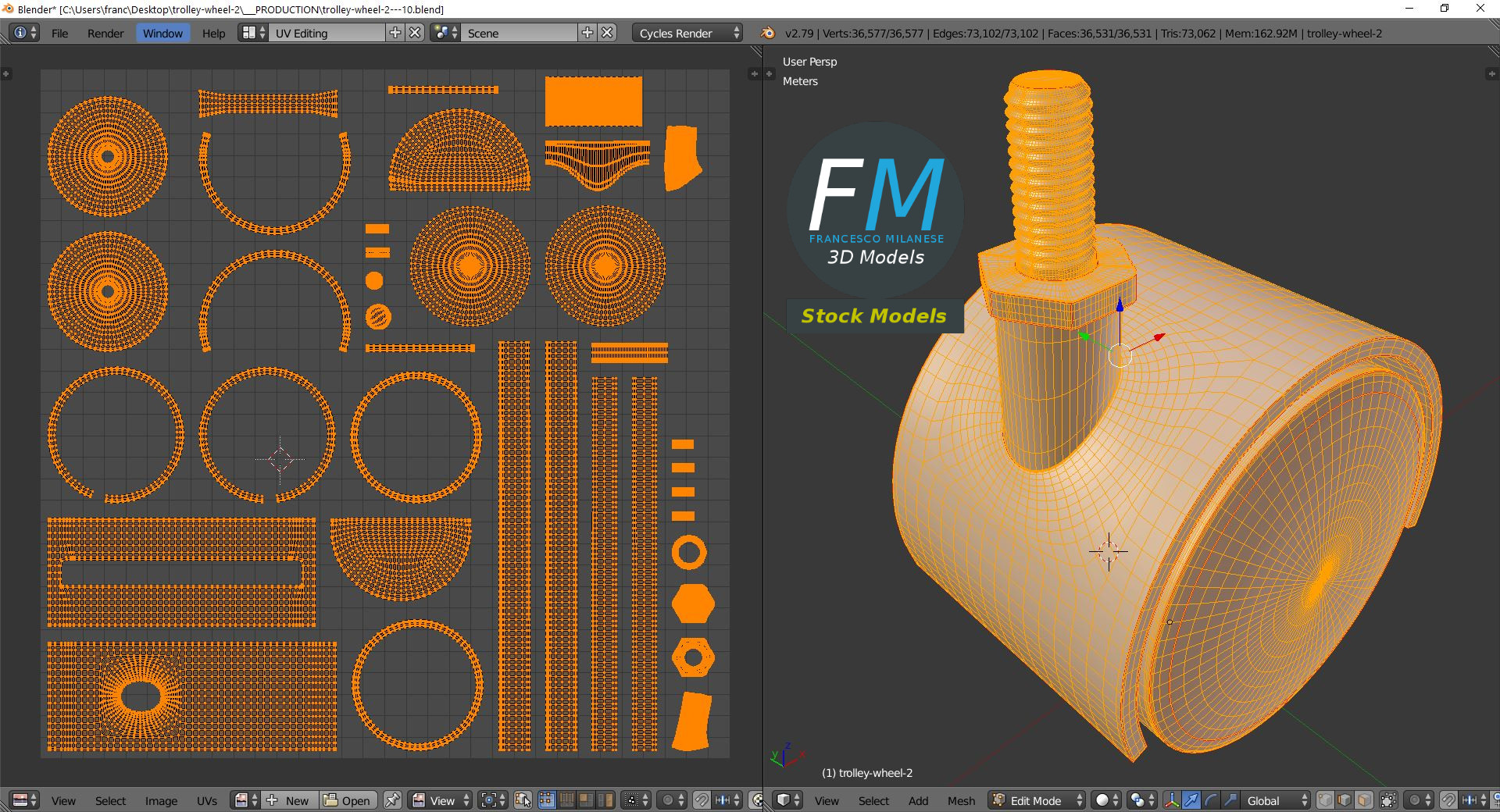The image size is (1500, 812).
Task: Enable the scale manipulator
Action: point(1230,800)
